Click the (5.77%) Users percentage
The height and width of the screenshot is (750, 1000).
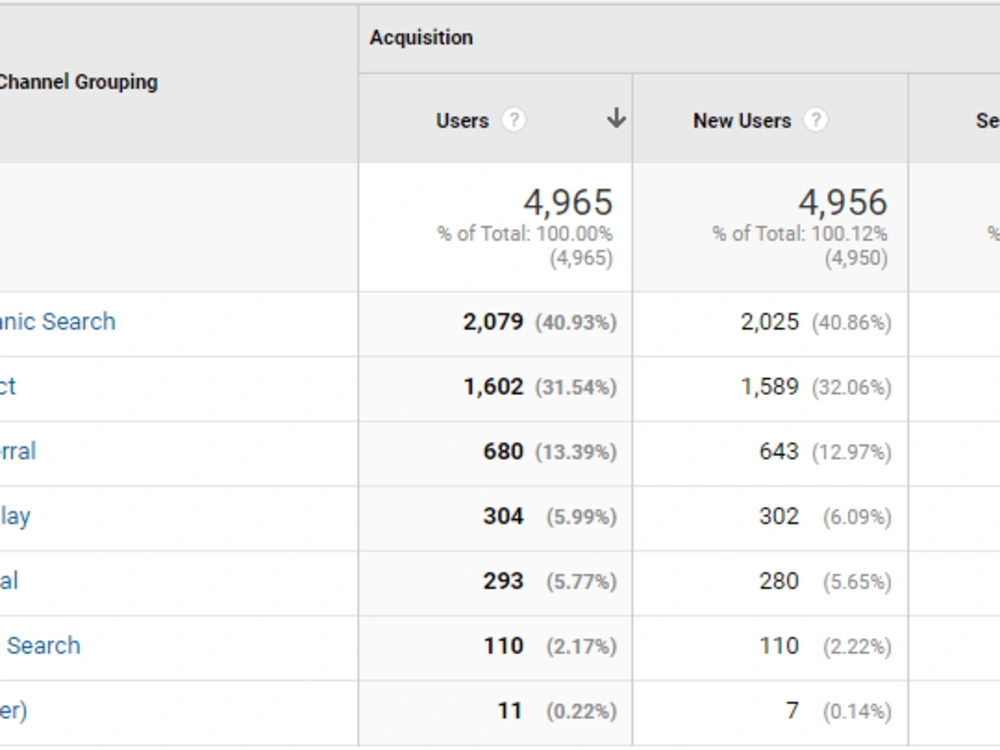[582, 582]
